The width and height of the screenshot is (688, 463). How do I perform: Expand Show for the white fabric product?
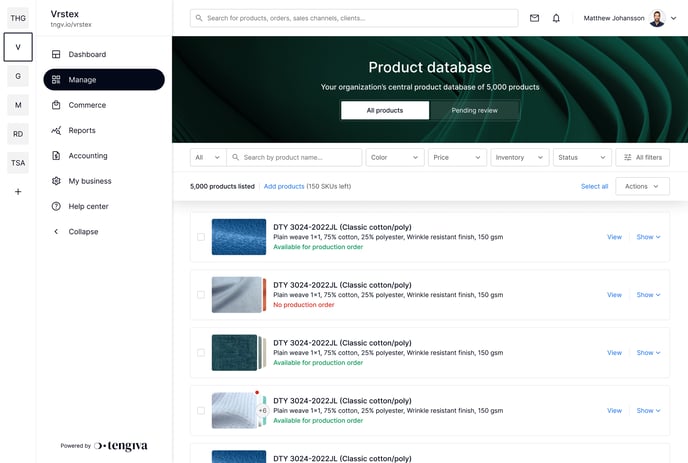tap(648, 411)
